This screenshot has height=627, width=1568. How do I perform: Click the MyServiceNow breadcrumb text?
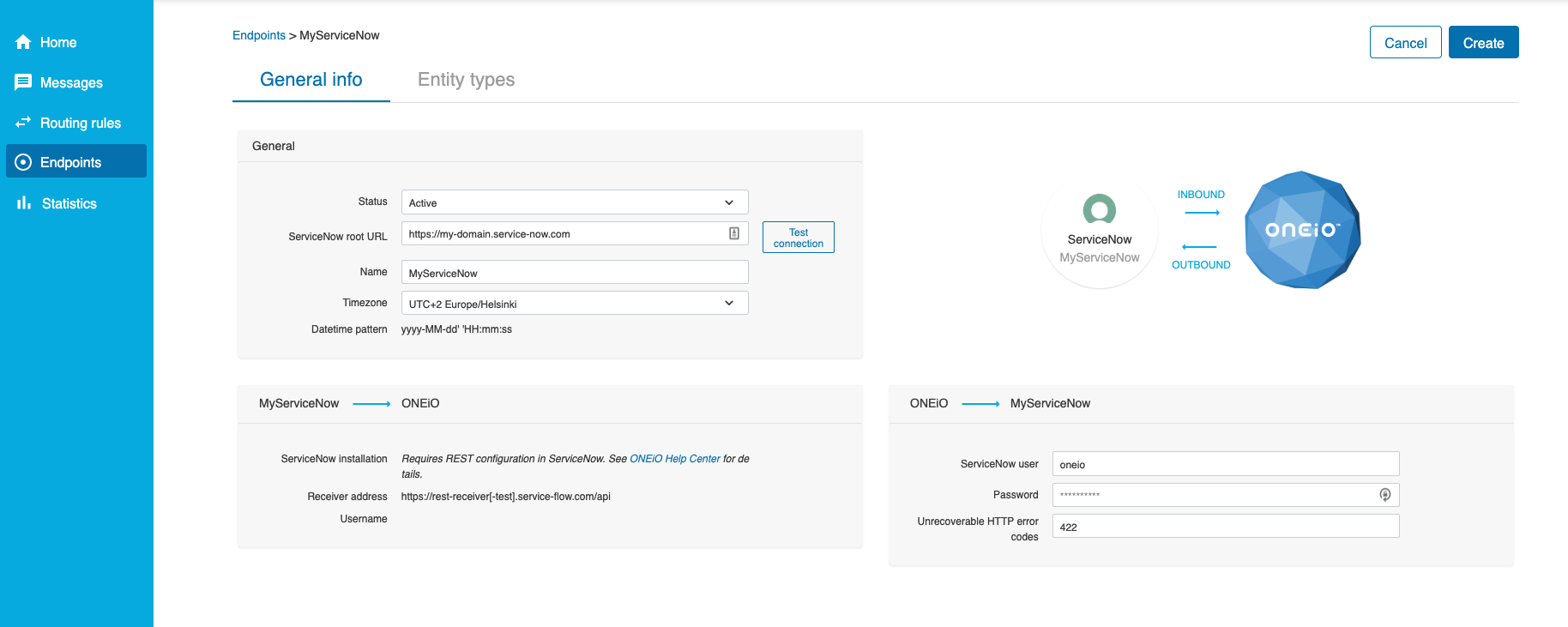point(340,35)
